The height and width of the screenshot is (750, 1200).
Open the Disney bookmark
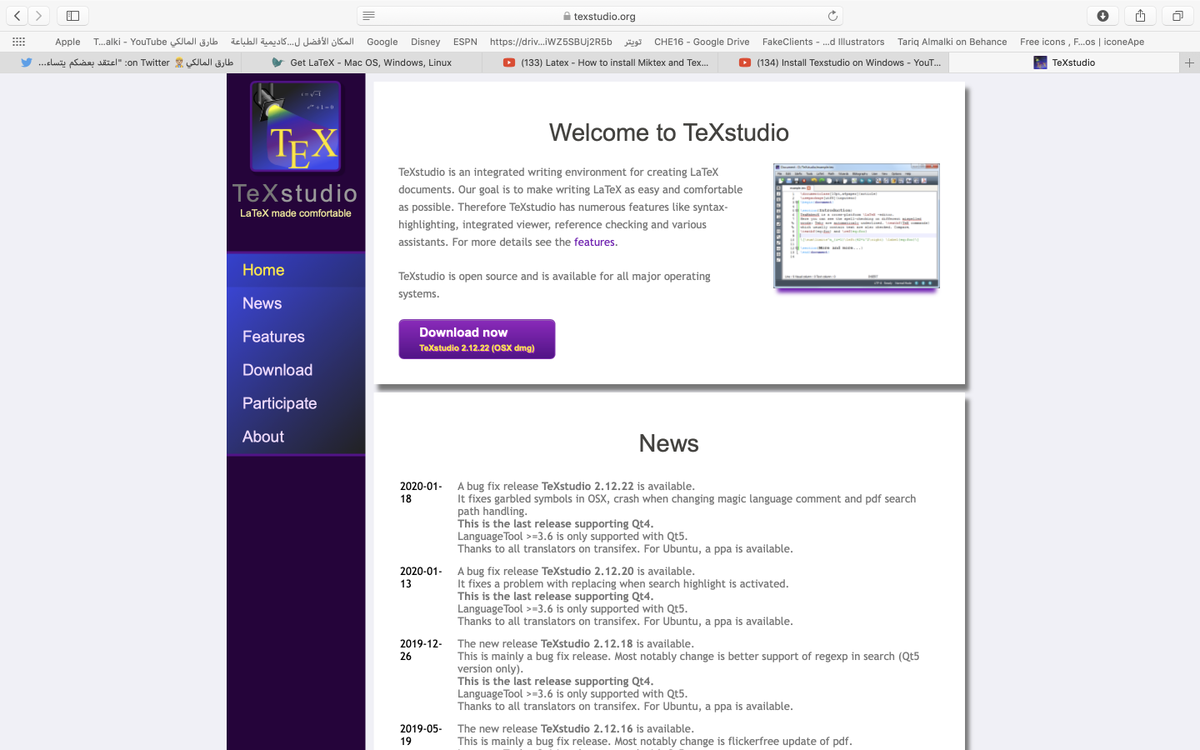pos(425,42)
